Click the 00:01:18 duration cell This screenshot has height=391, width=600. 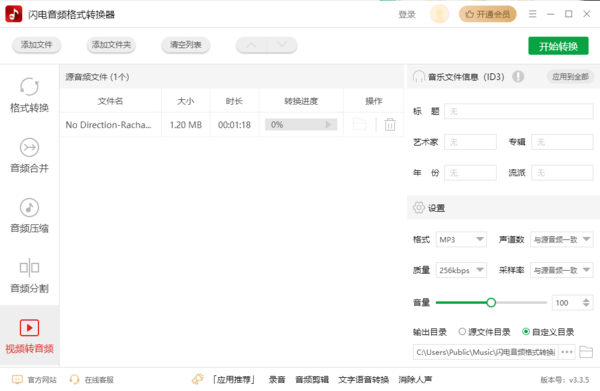(234, 125)
